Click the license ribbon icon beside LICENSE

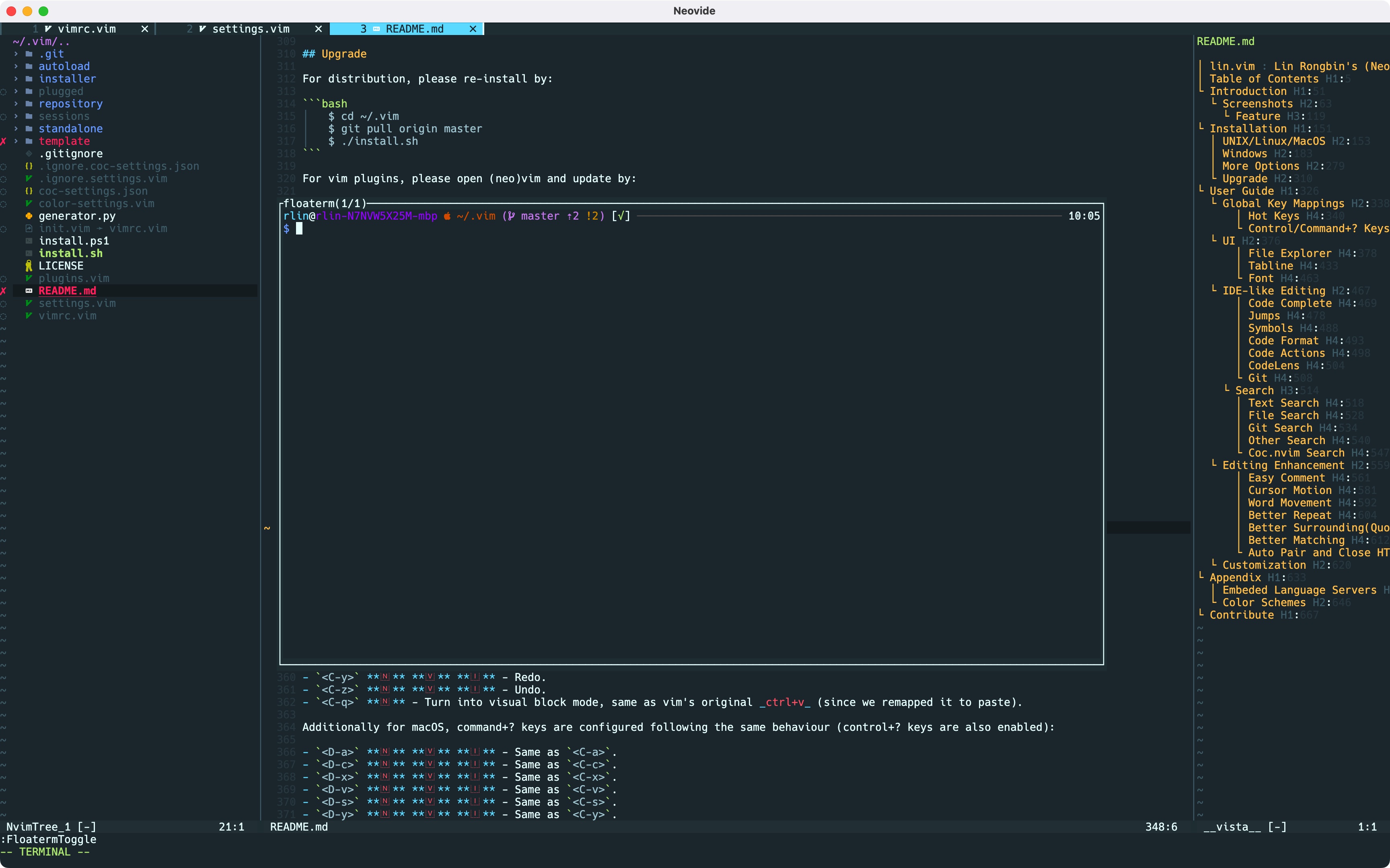pos(29,266)
